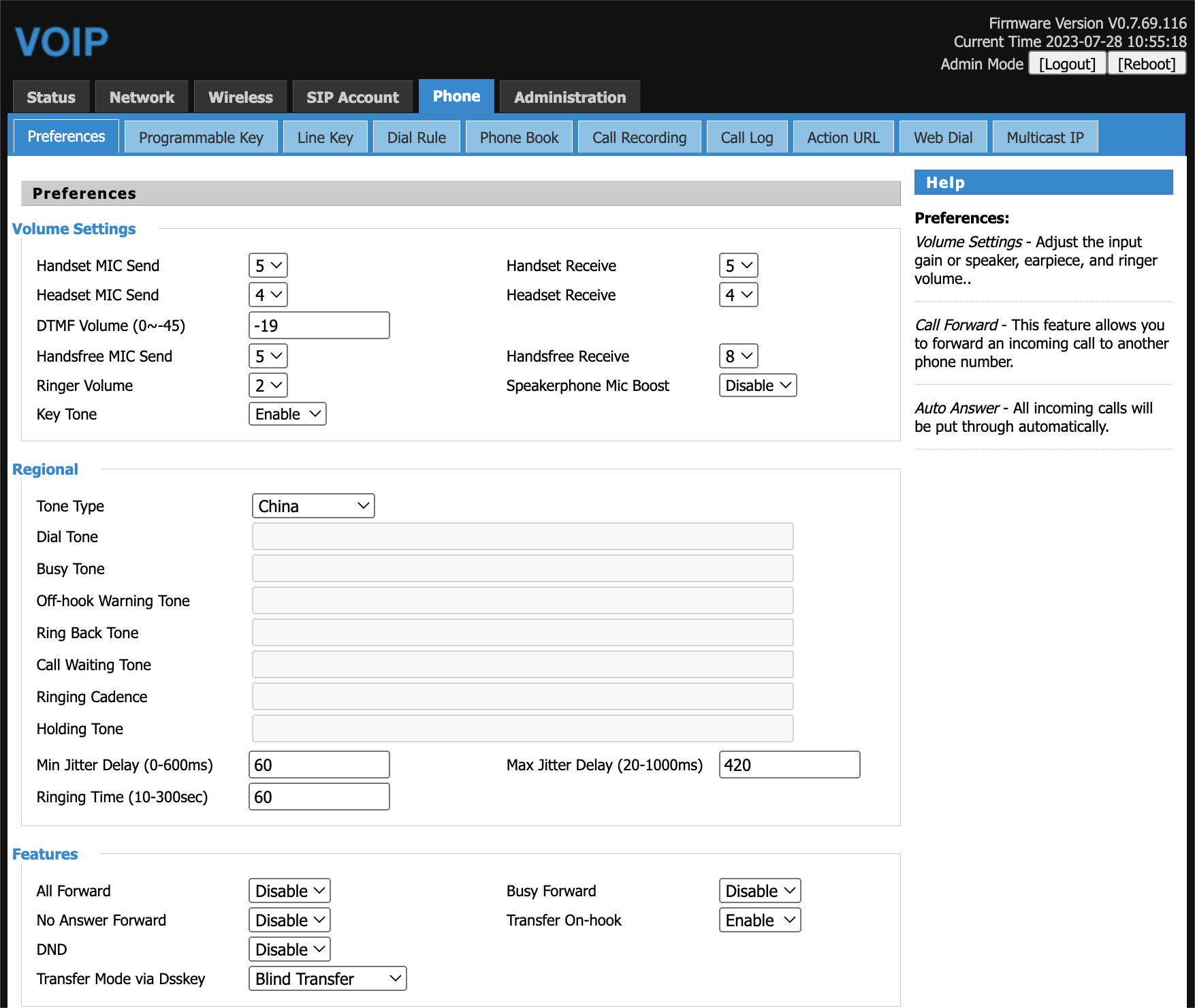Screen dimensions: 1195x1008
Task: Open the Key Tone enable dropdown
Action: (x=287, y=414)
